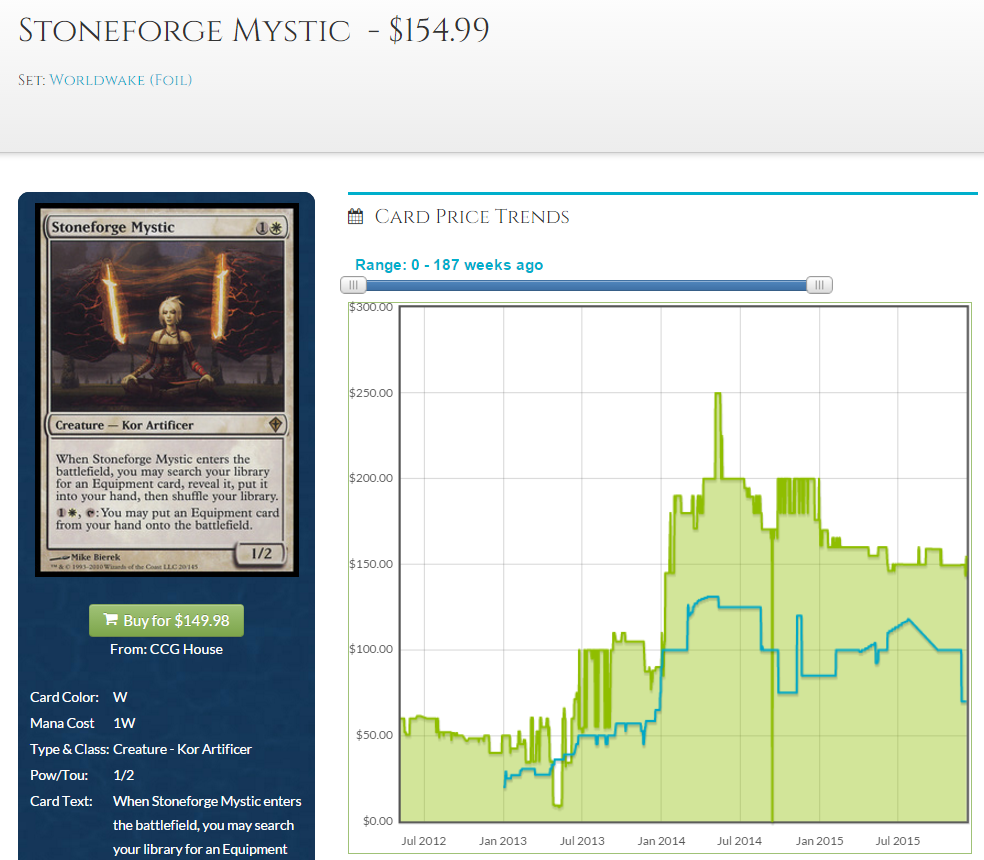Click the Jul 2013 label on chart axis
The width and height of the screenshot is (984, 860).
pyautogui.click(x=582, y=841)
